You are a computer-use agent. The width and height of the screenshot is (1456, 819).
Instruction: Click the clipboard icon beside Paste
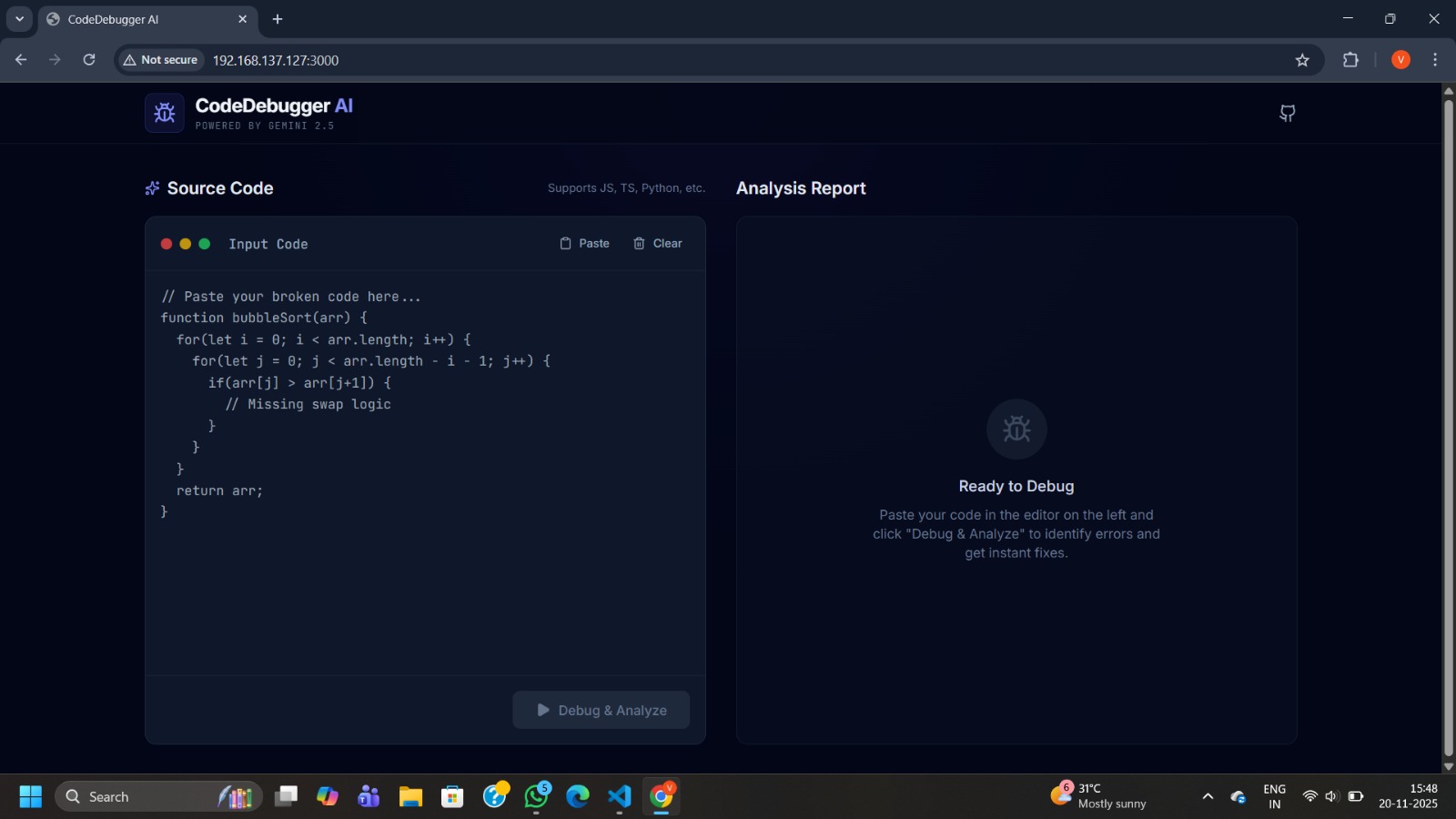565,243
